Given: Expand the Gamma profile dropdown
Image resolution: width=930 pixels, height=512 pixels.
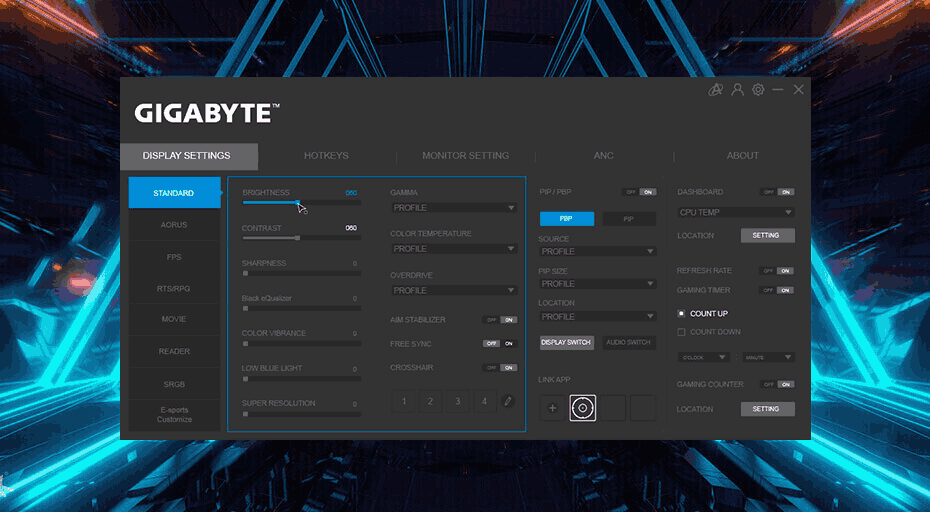Looking at the screenshot, I should [x=453, y=208].
